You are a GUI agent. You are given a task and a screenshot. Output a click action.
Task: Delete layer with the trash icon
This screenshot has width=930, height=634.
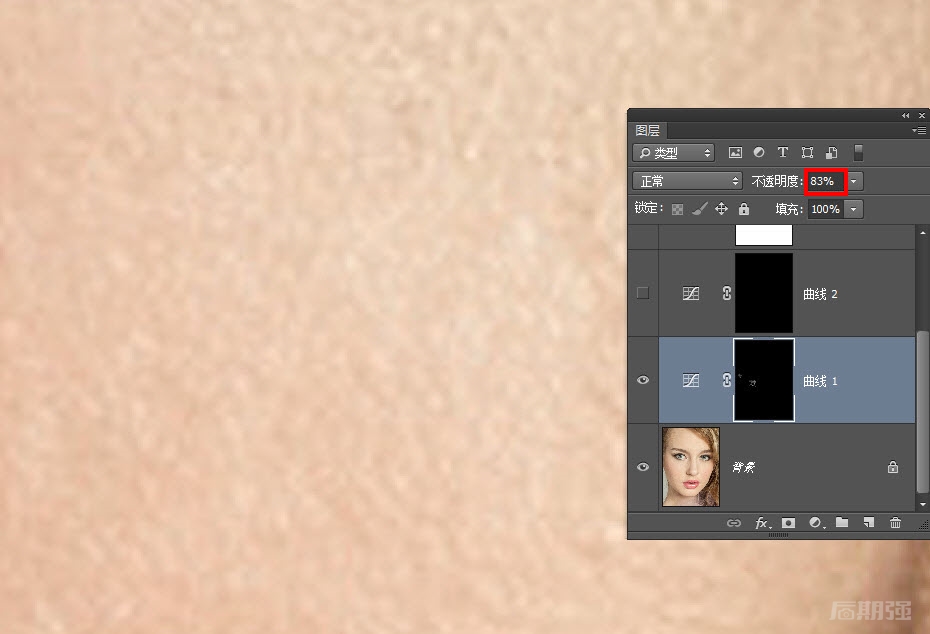[895, 523]
